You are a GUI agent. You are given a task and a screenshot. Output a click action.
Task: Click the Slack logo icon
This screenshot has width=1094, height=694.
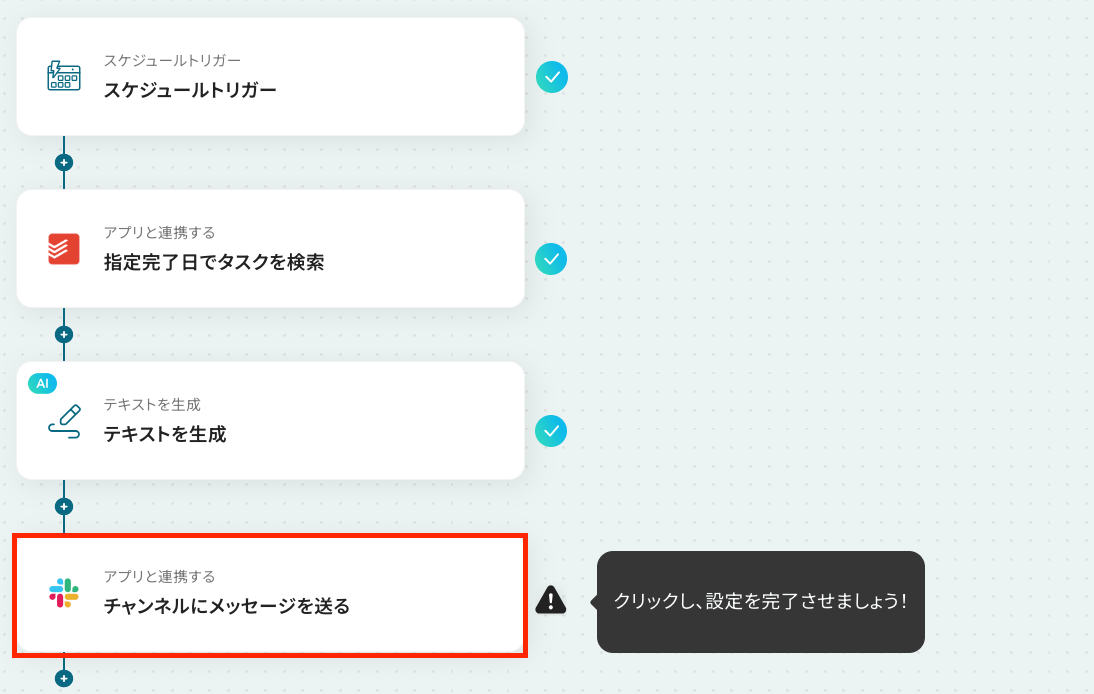click(x=63, y=593)
